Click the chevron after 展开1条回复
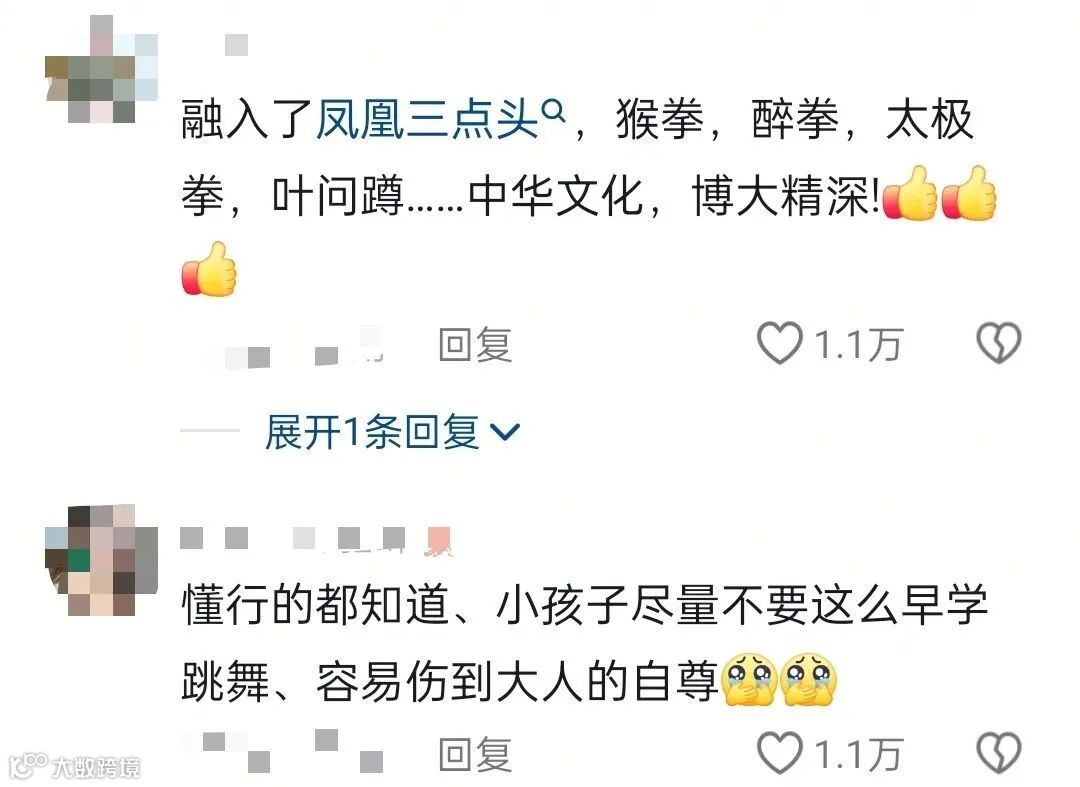The height and width of the screenshot is (787, 1080). 505,432
